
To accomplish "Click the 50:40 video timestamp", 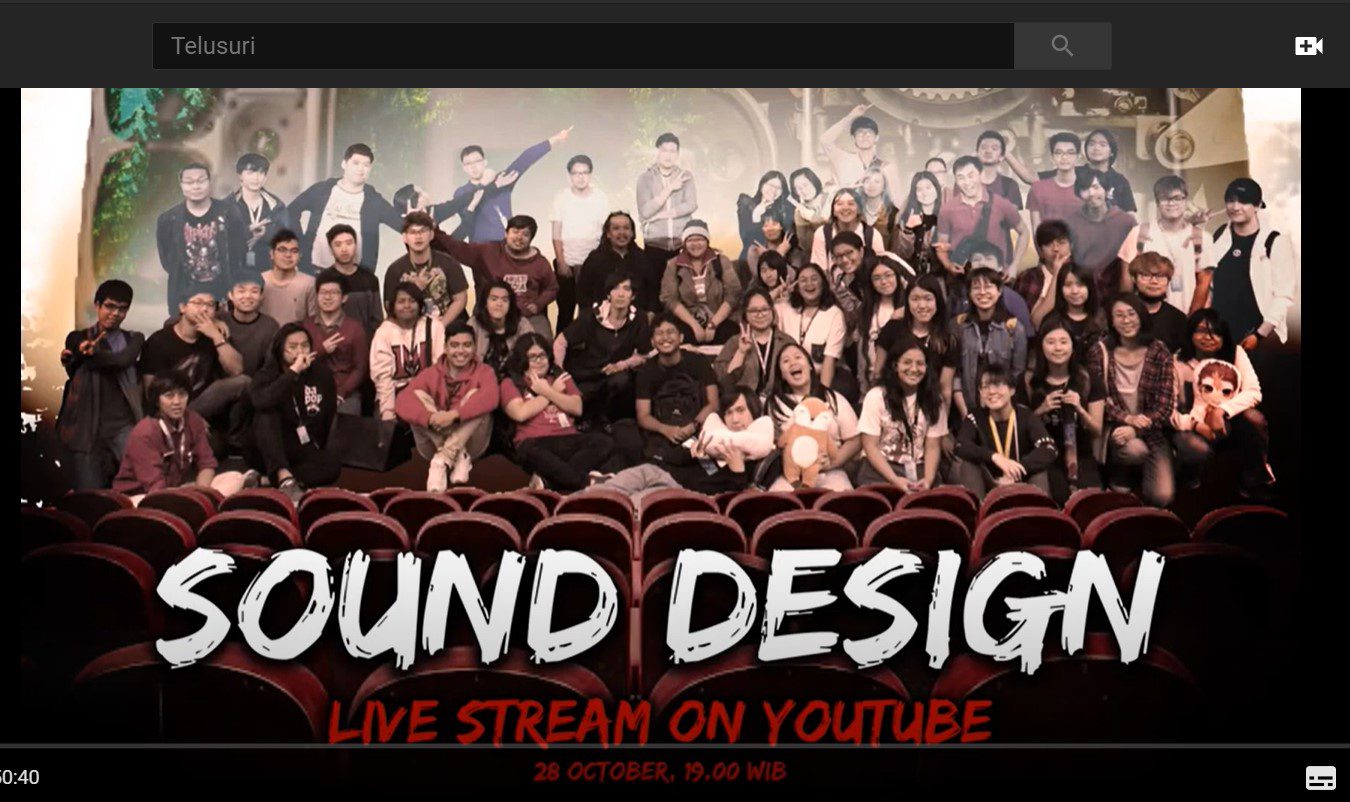I will click(20, 777).
